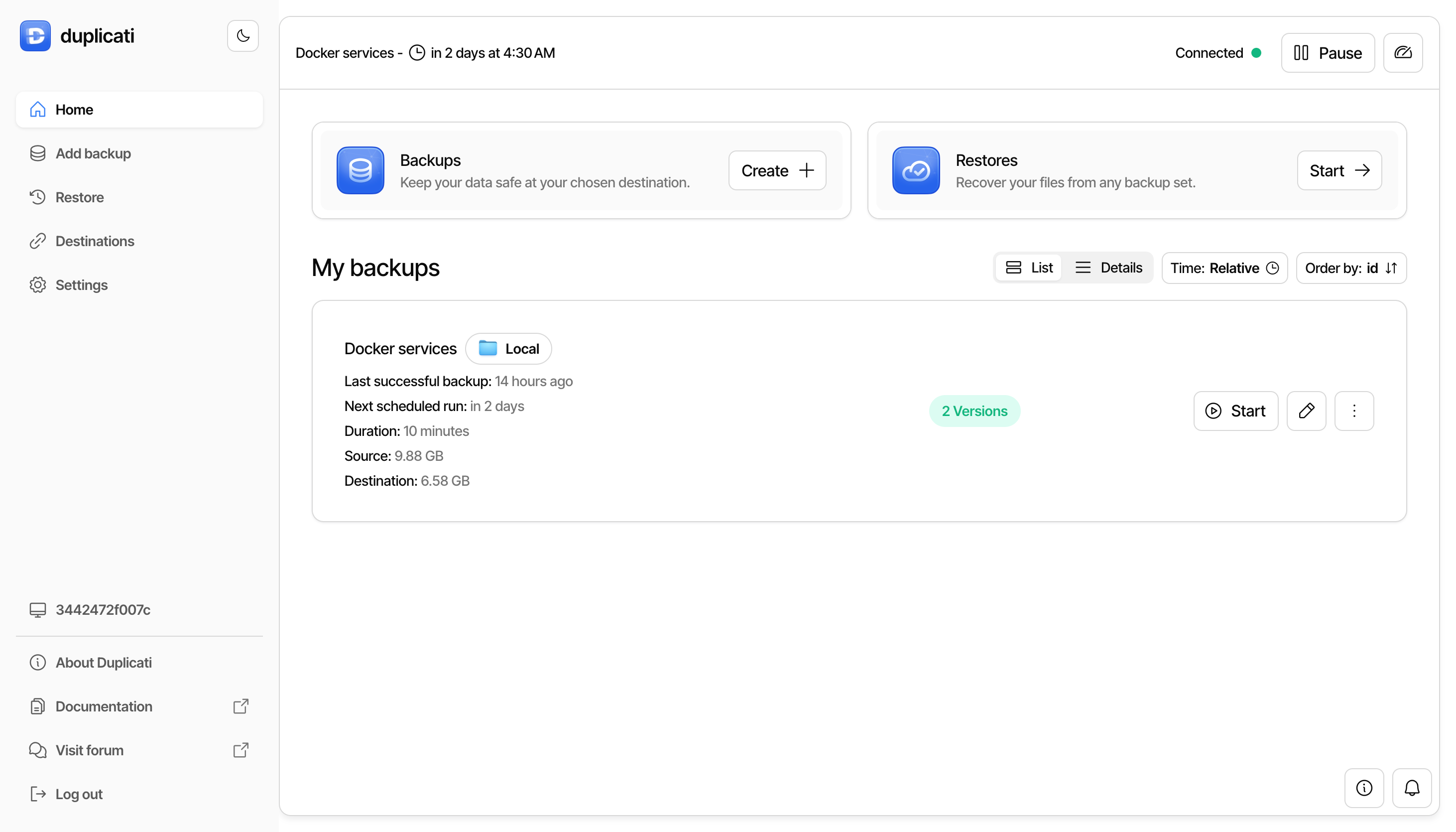Click the machine ID 3442472f007c
This screenshot has height=832, width=1456.
103,610
